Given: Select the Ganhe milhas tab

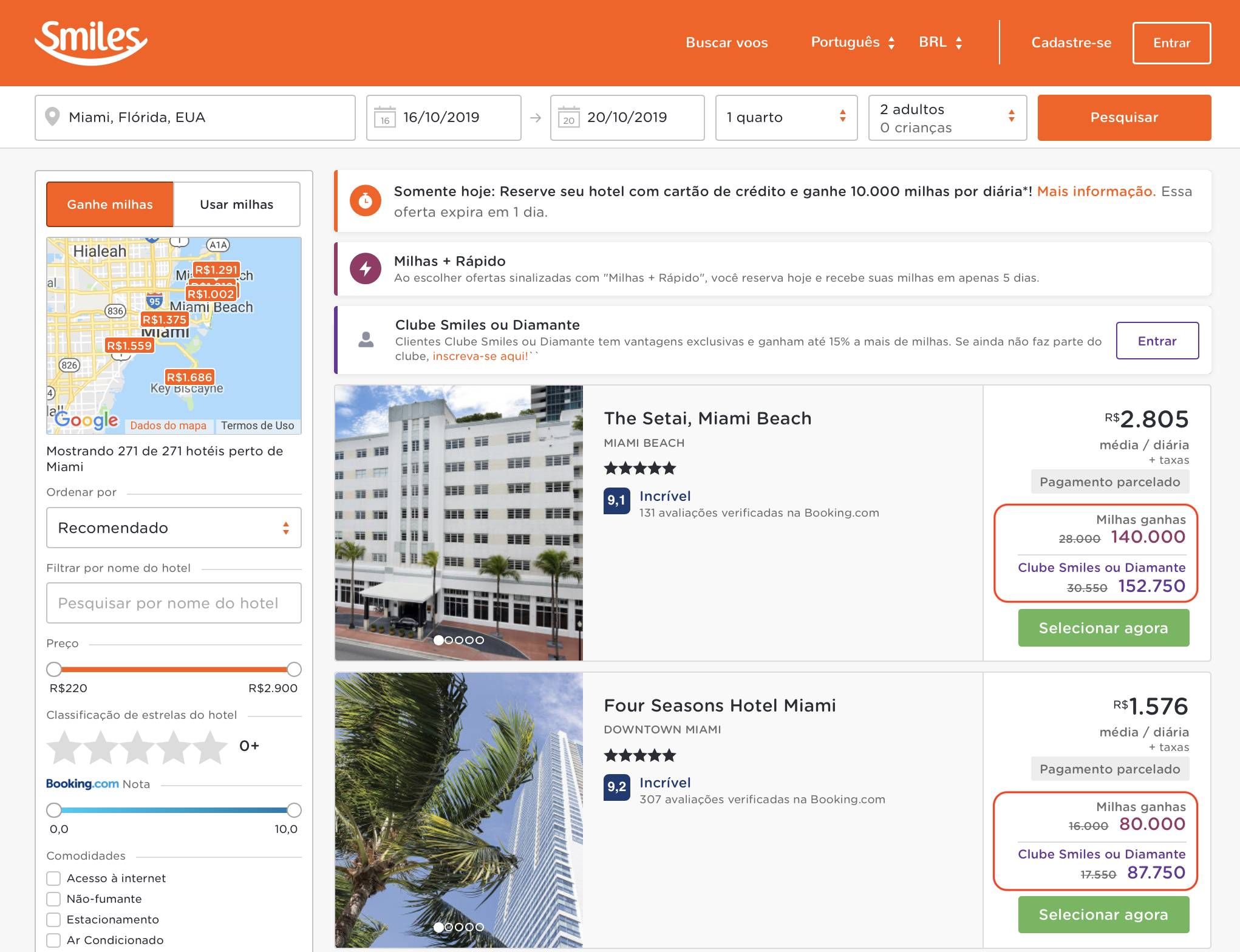Looking at the screenshot, I should point(110,205).
